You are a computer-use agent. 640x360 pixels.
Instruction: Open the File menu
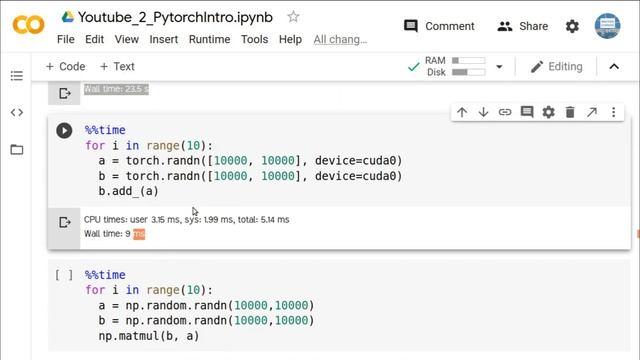pyautogui.click(x=66, y=39)
